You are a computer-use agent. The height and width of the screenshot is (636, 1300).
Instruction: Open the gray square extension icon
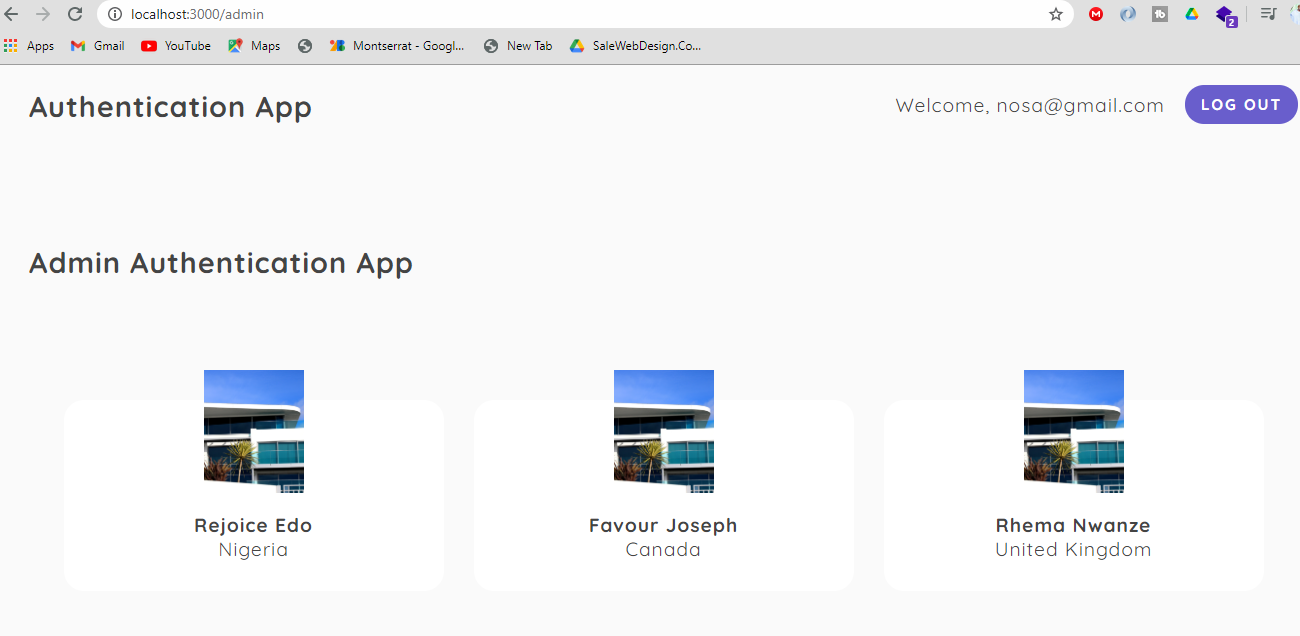point(1160,14)
